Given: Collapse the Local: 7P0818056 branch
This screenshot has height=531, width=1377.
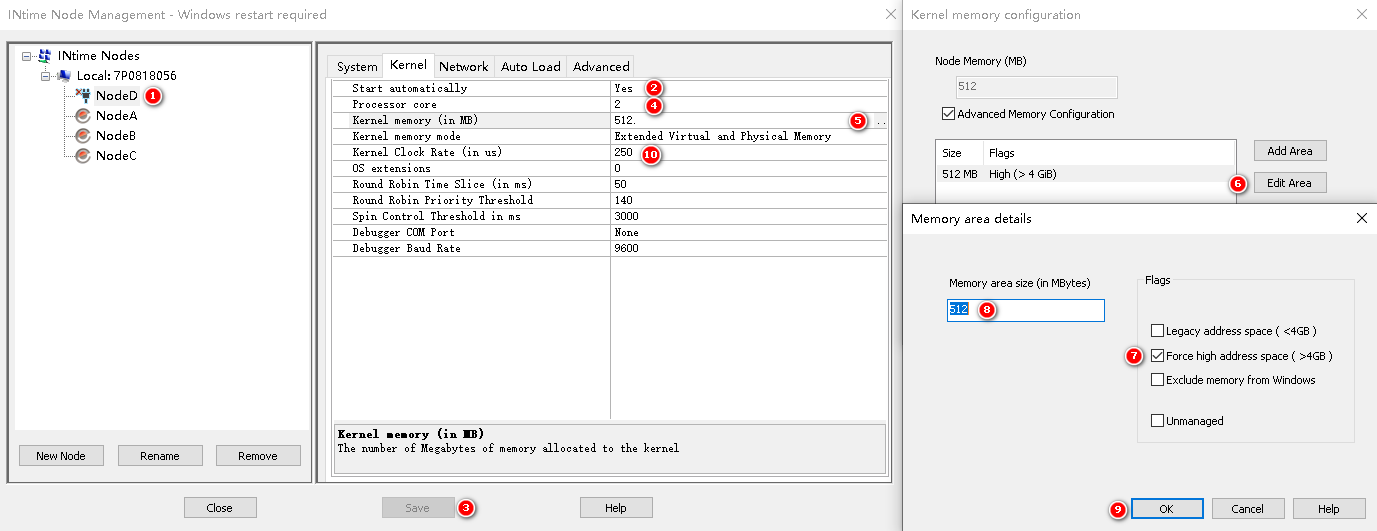Looking at the screenshot, I should coord(46,76).
